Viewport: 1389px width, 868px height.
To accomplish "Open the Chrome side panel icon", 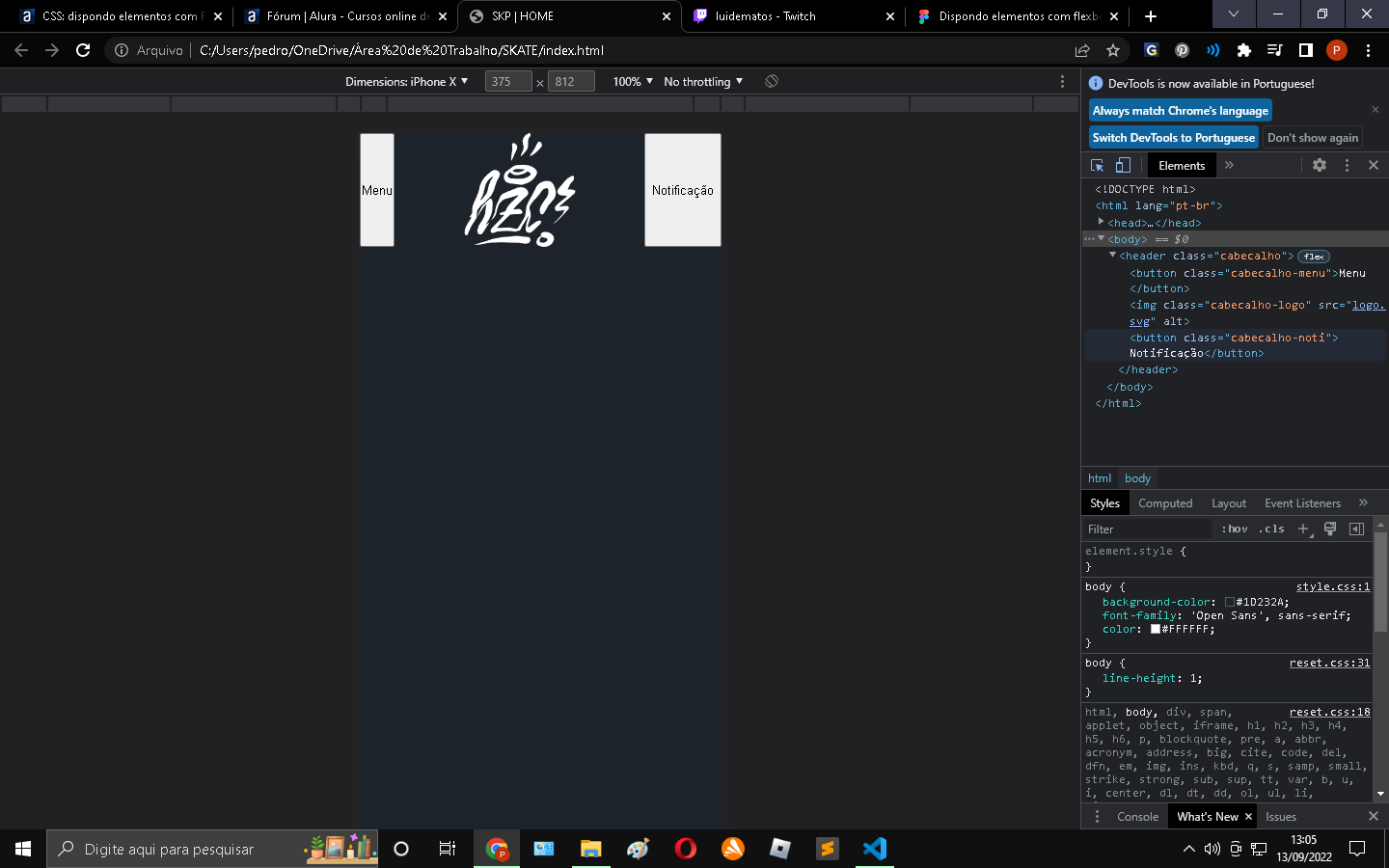I will pos(1305,50).
